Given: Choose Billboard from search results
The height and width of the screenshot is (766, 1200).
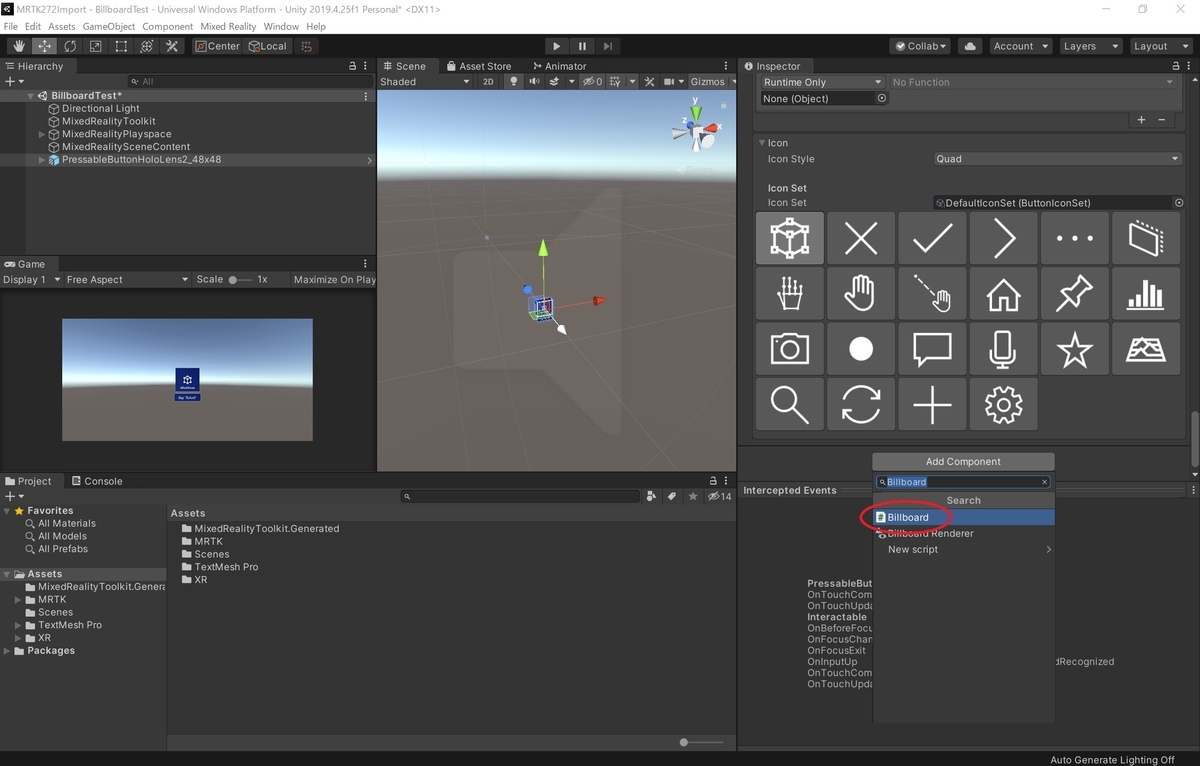Looking at the screenshot, I should coord(963,517).
